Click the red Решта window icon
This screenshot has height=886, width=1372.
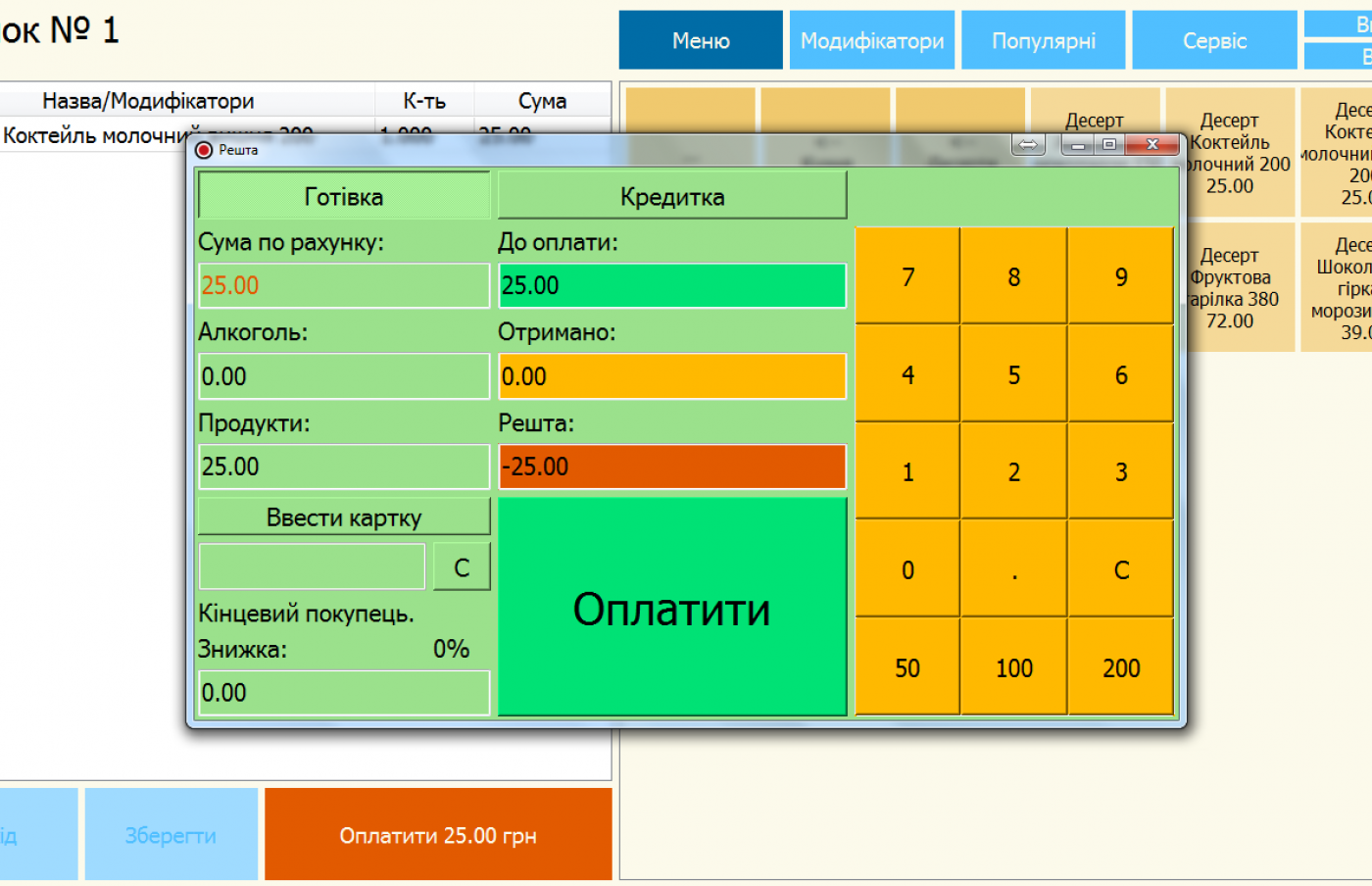(204, 150)
